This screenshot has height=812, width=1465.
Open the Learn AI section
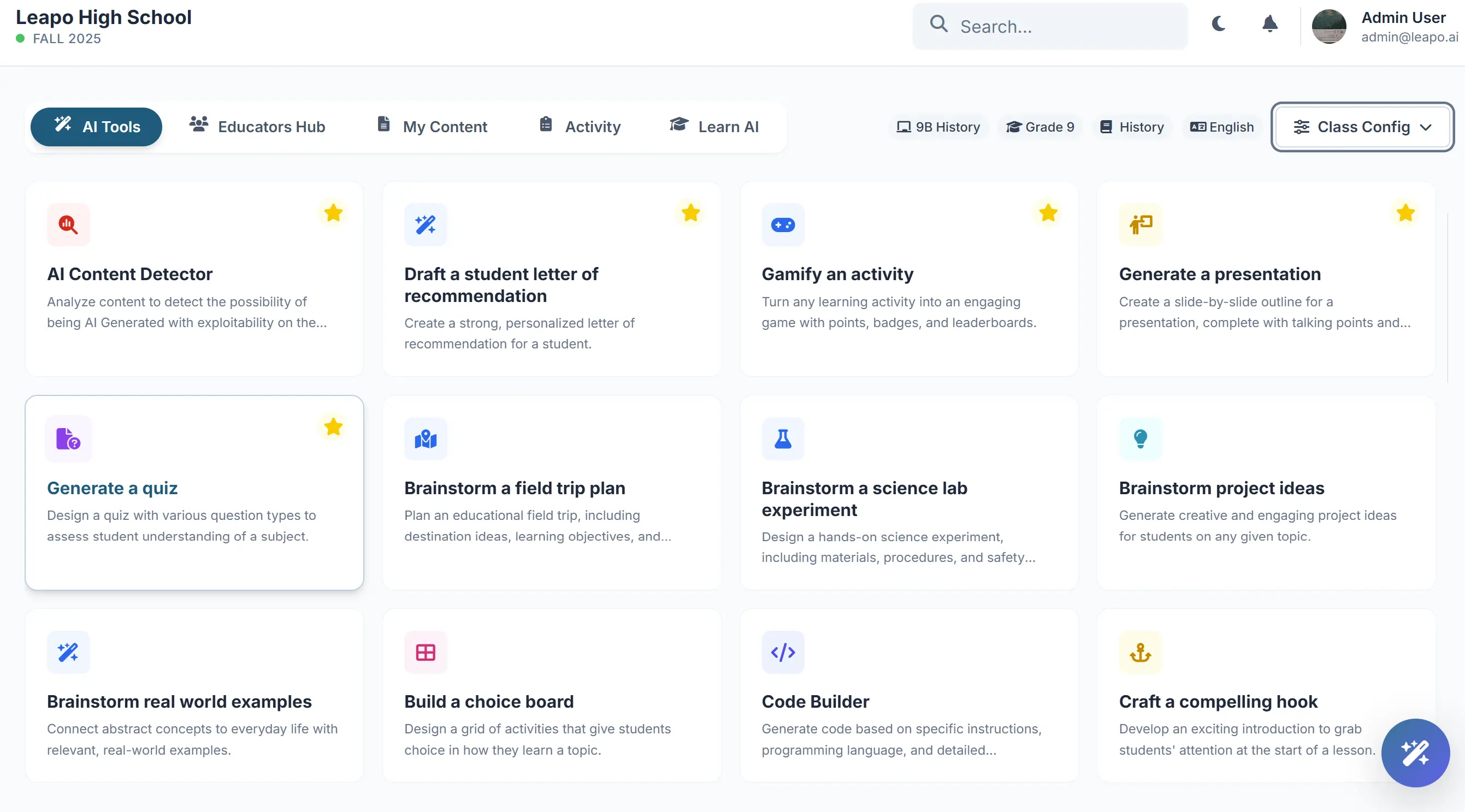click(714, 126)
